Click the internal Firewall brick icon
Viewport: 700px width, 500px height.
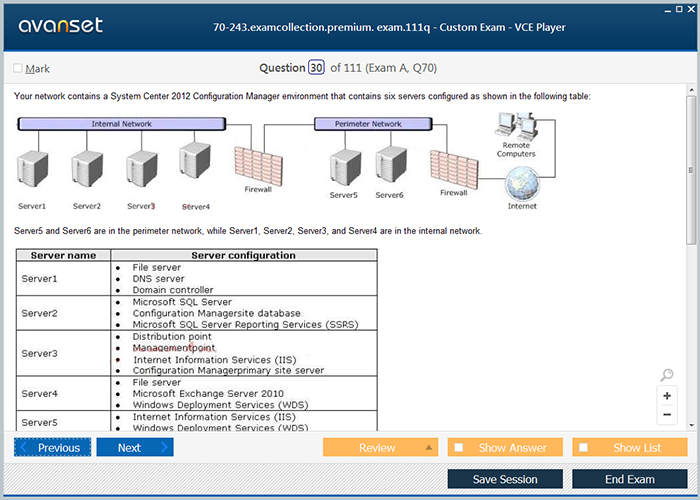pos(258,167)
